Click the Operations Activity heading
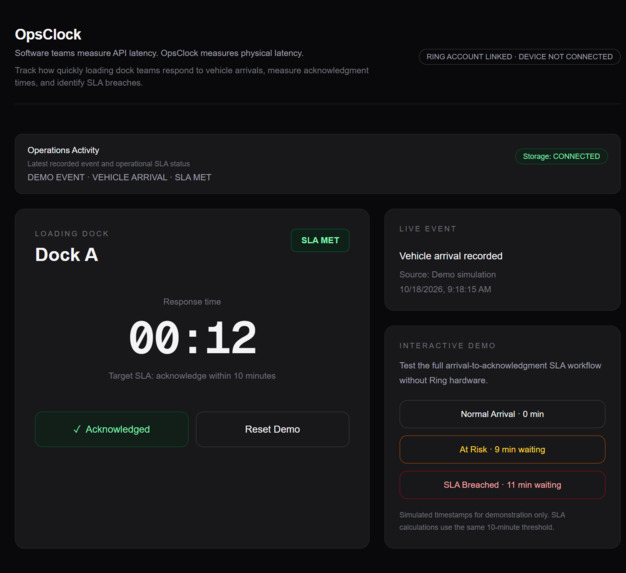 (63, 150)
